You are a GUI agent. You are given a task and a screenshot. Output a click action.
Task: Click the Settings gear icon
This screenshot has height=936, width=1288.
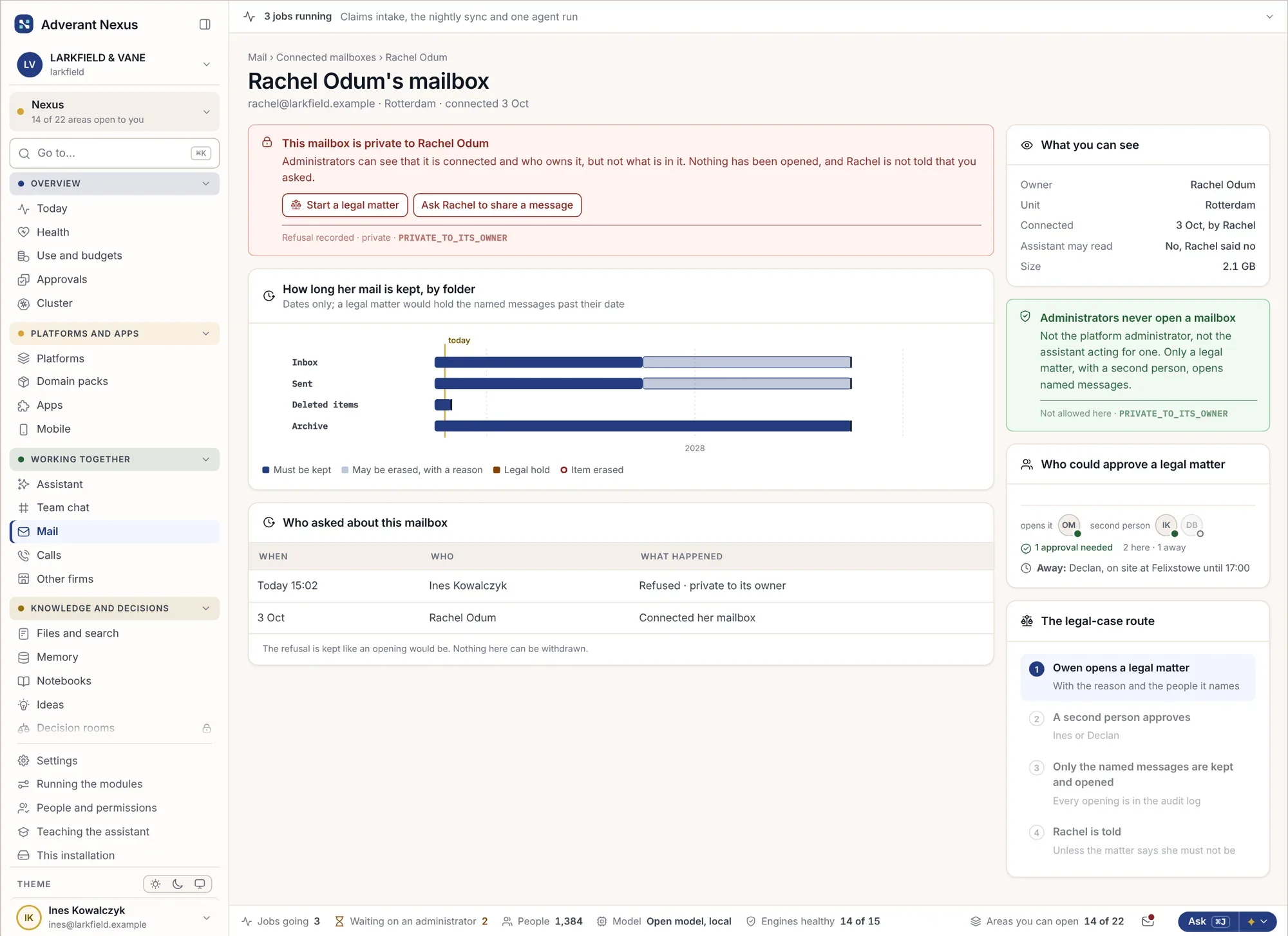click(24, 761)
